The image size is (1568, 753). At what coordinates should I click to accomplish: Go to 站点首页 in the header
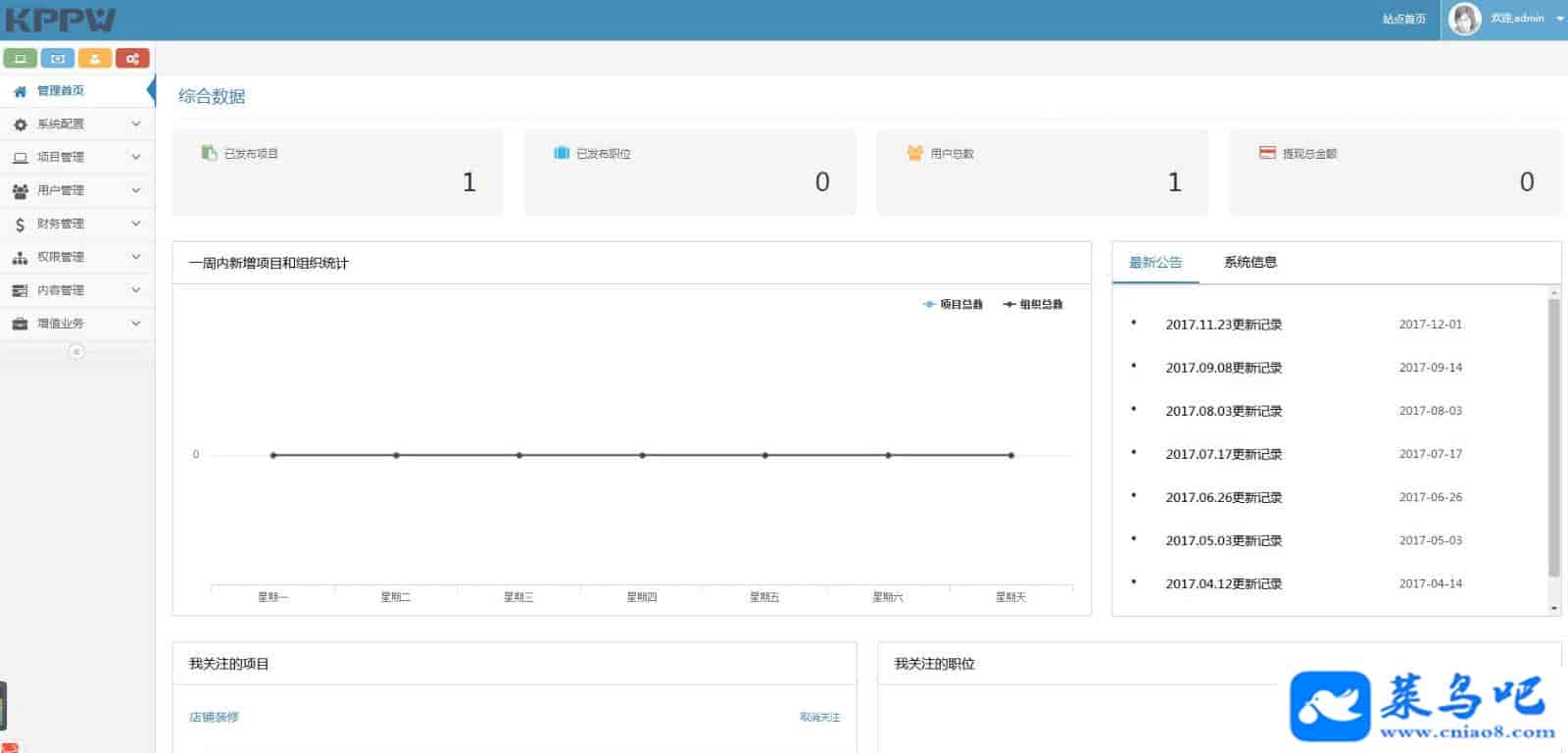(1403, 20)
